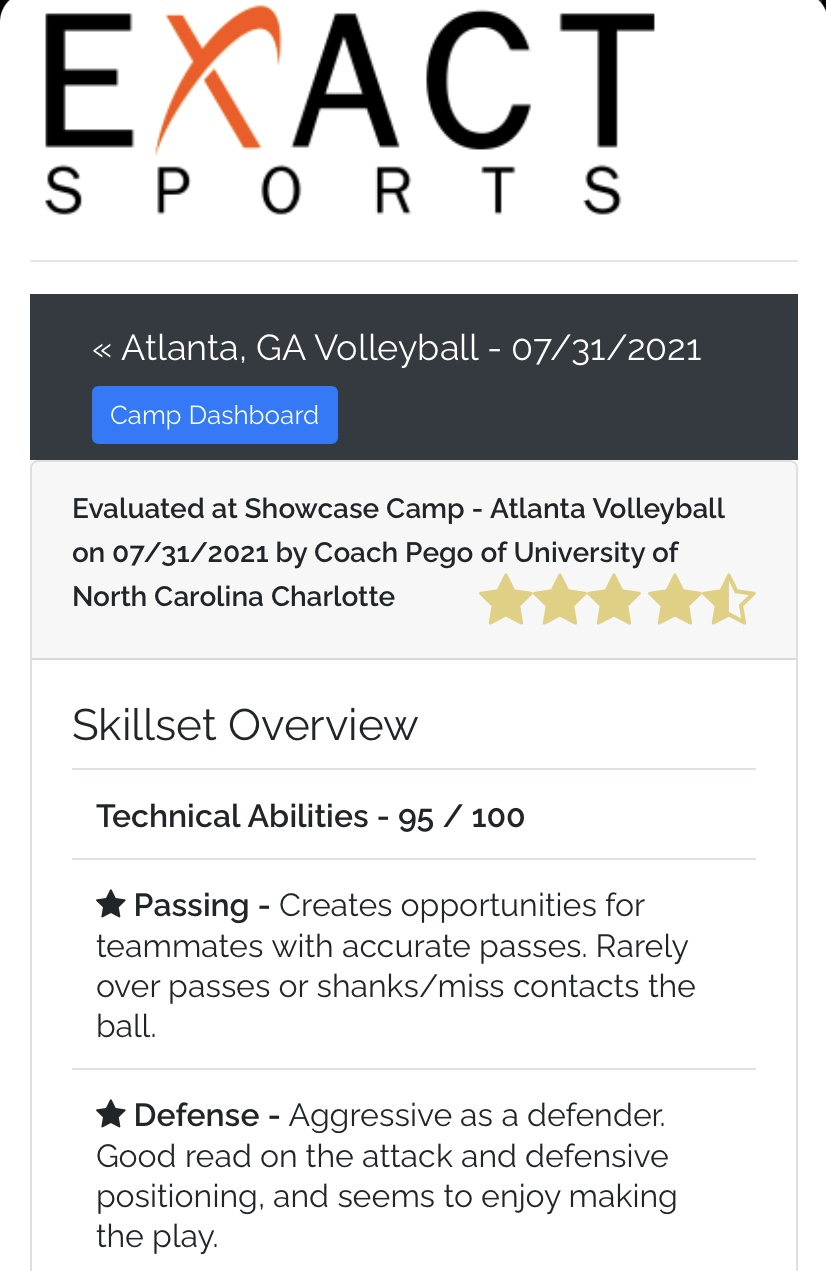The width and height of the screenshot is (826, 1271).
Task: Click the SPORTS text under logo
Action: coord(335,190)
